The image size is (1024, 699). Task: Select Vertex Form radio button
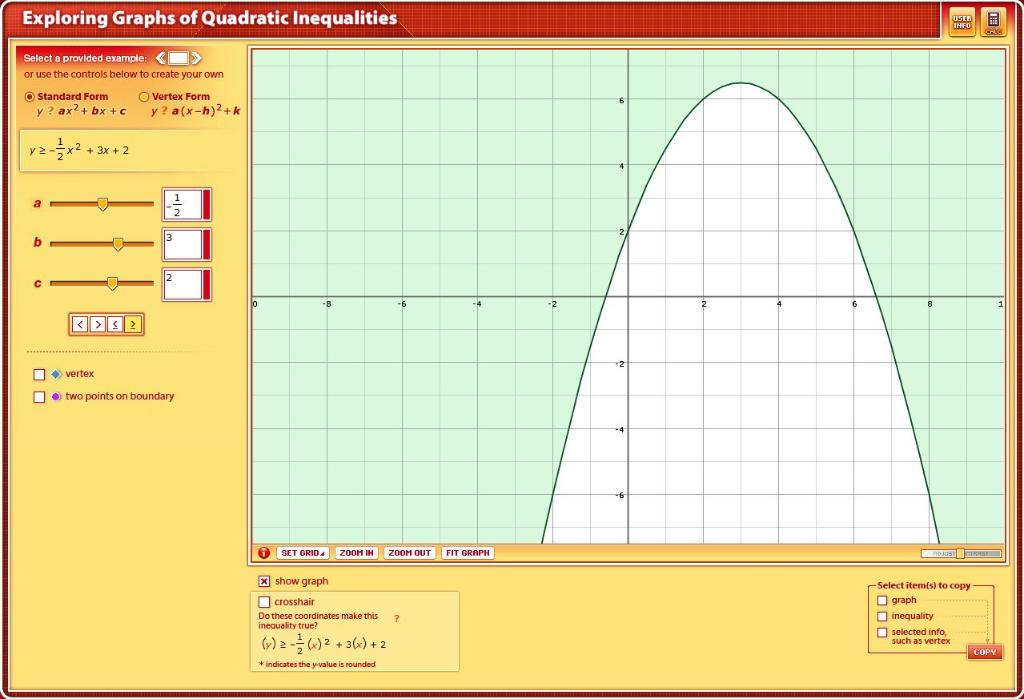(x=144, y=97)
